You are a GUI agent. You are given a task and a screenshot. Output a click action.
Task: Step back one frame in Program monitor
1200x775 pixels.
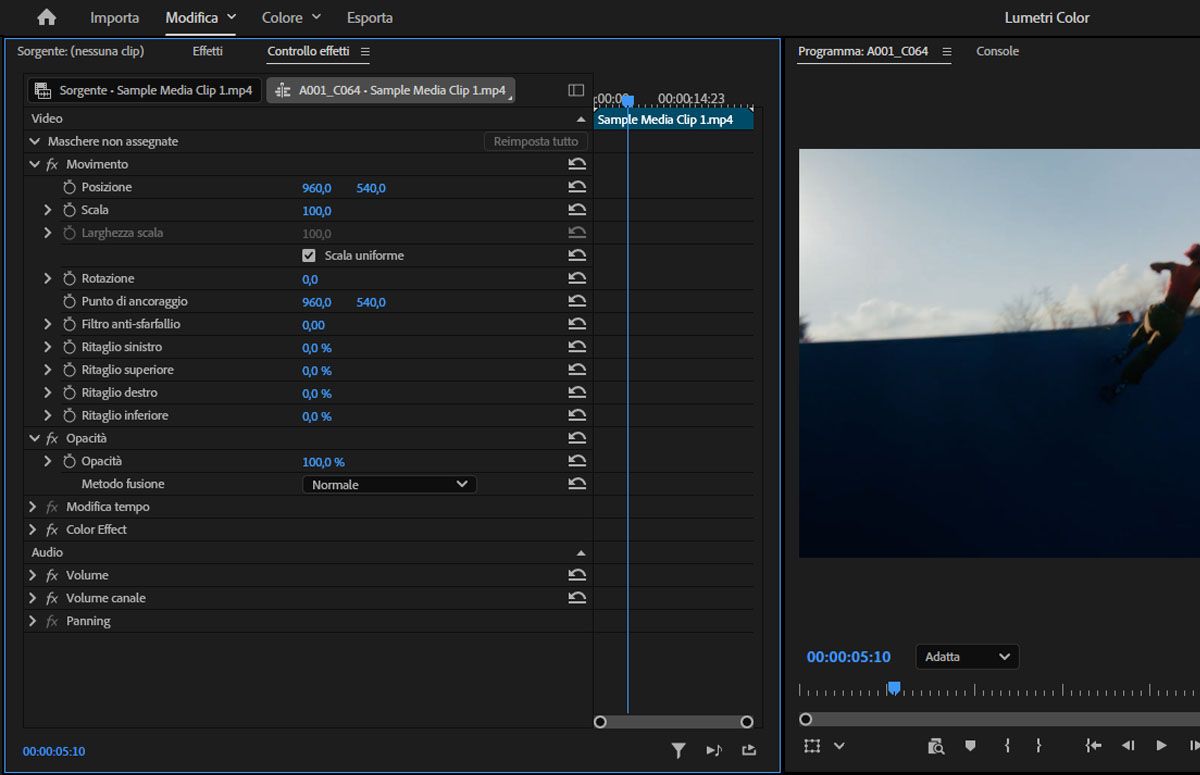pos(1128,746)
